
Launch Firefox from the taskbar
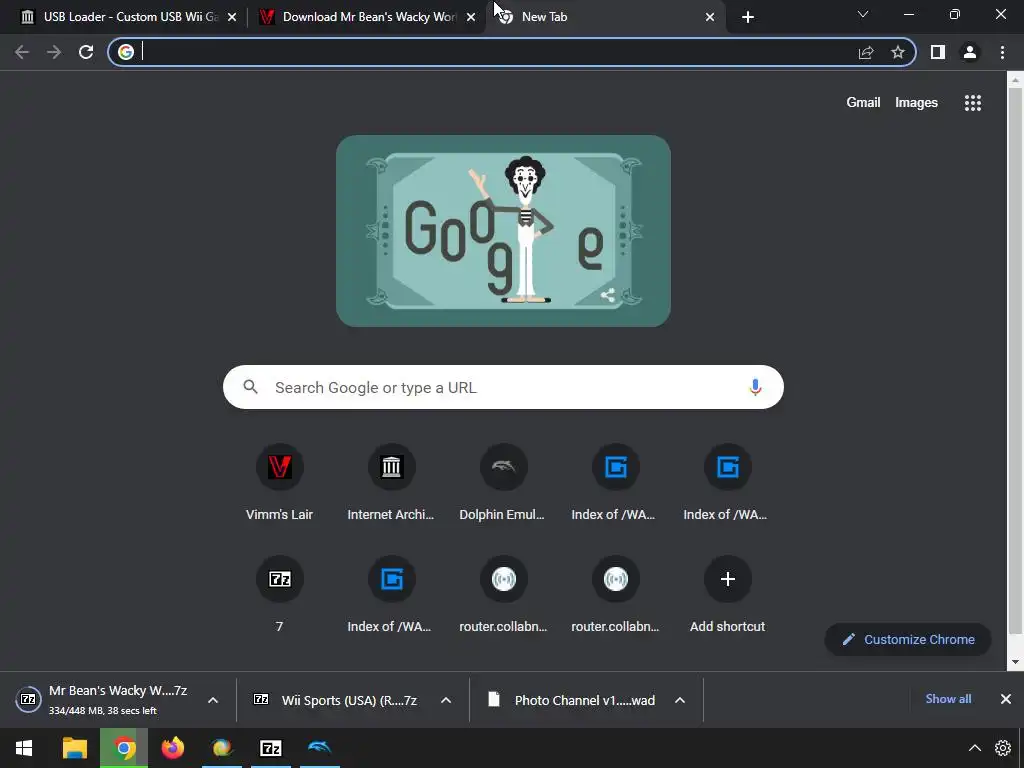[x=172, y=748]
